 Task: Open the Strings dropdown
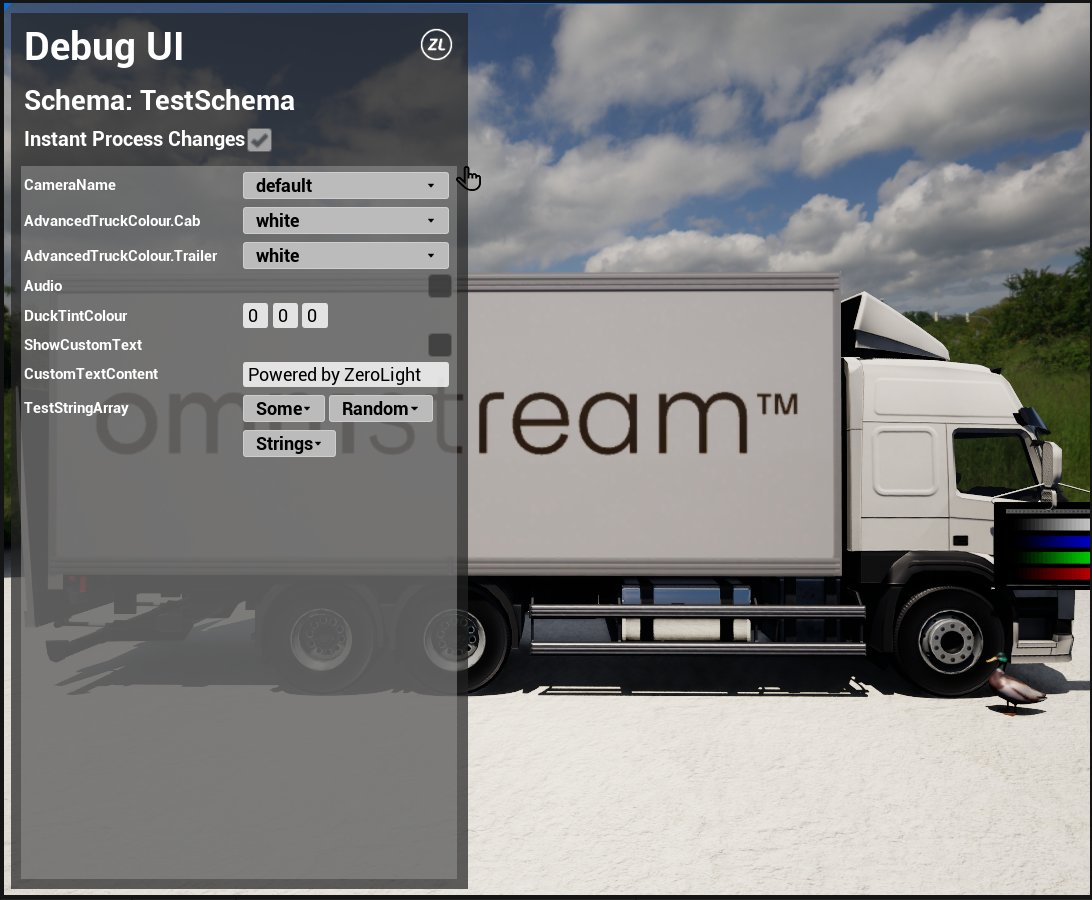289,443
